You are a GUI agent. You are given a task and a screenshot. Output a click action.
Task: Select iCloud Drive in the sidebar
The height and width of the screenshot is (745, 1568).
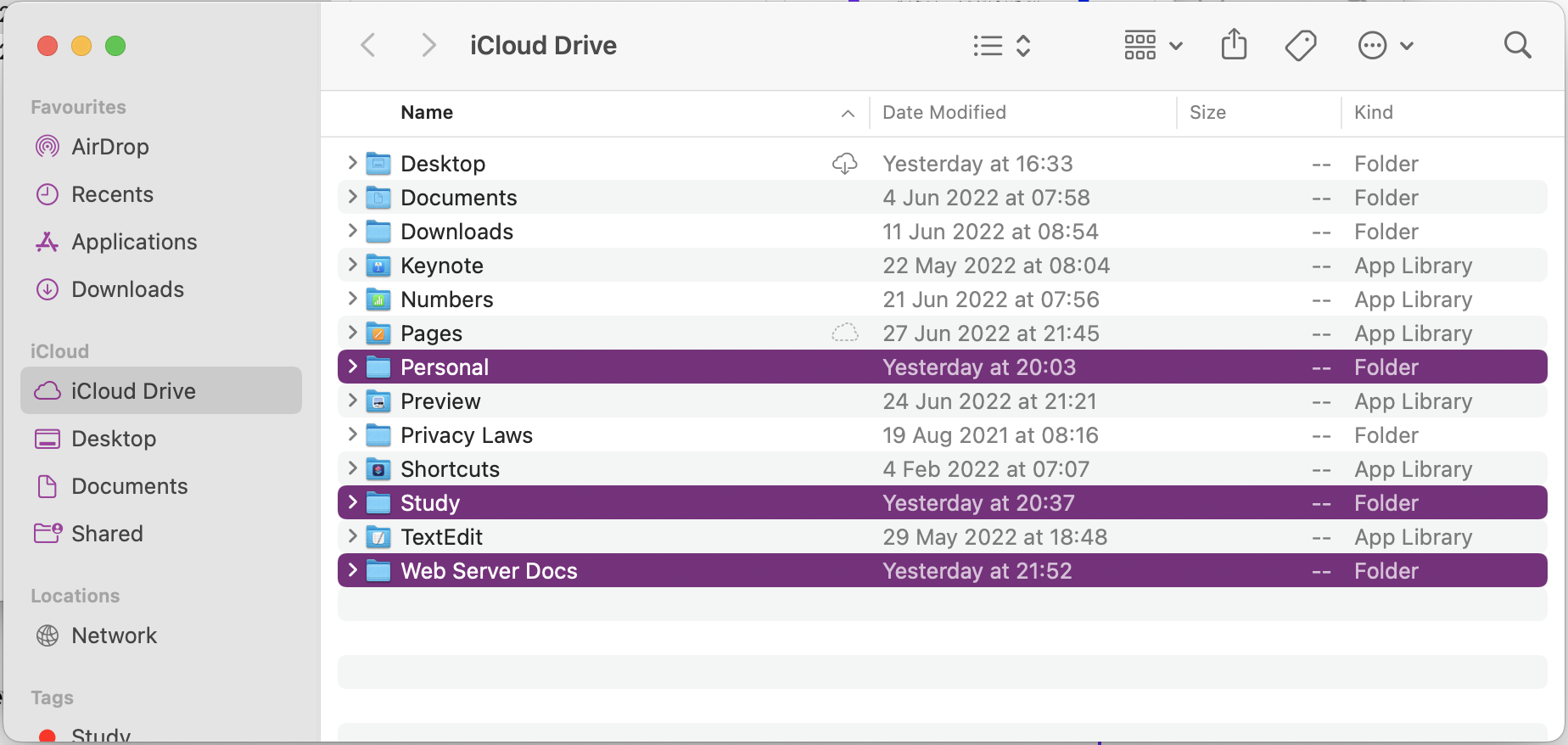pyautogui.click(x=161, y=390)
